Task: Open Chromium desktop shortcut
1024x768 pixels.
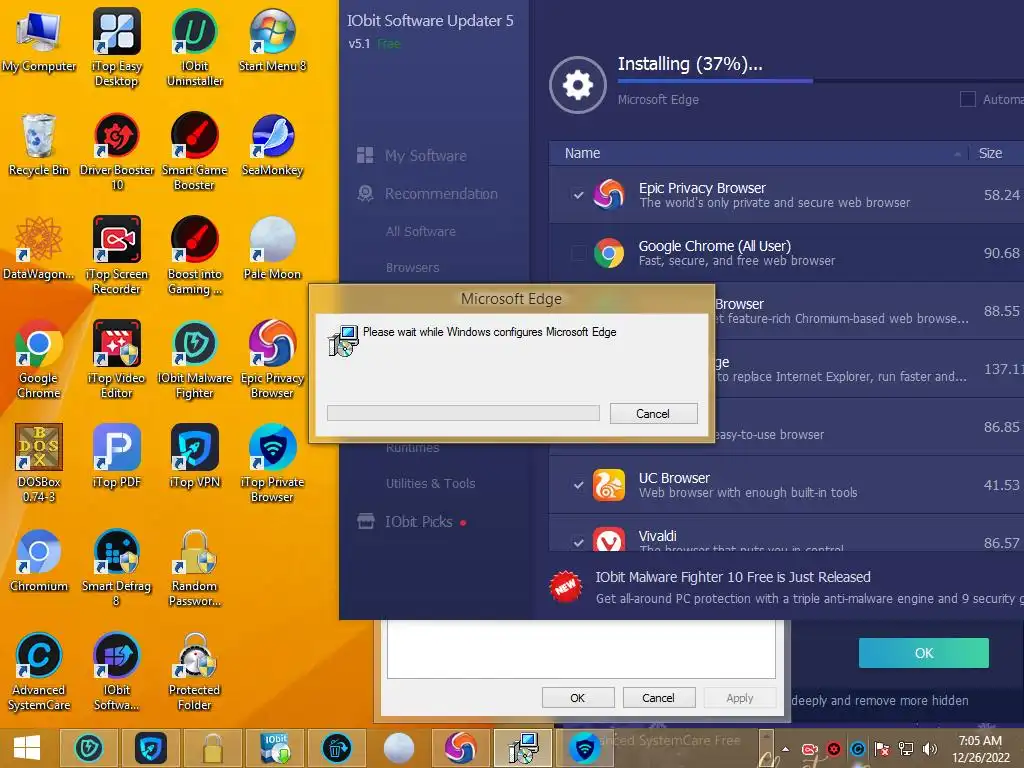Action: pos(39,560)
